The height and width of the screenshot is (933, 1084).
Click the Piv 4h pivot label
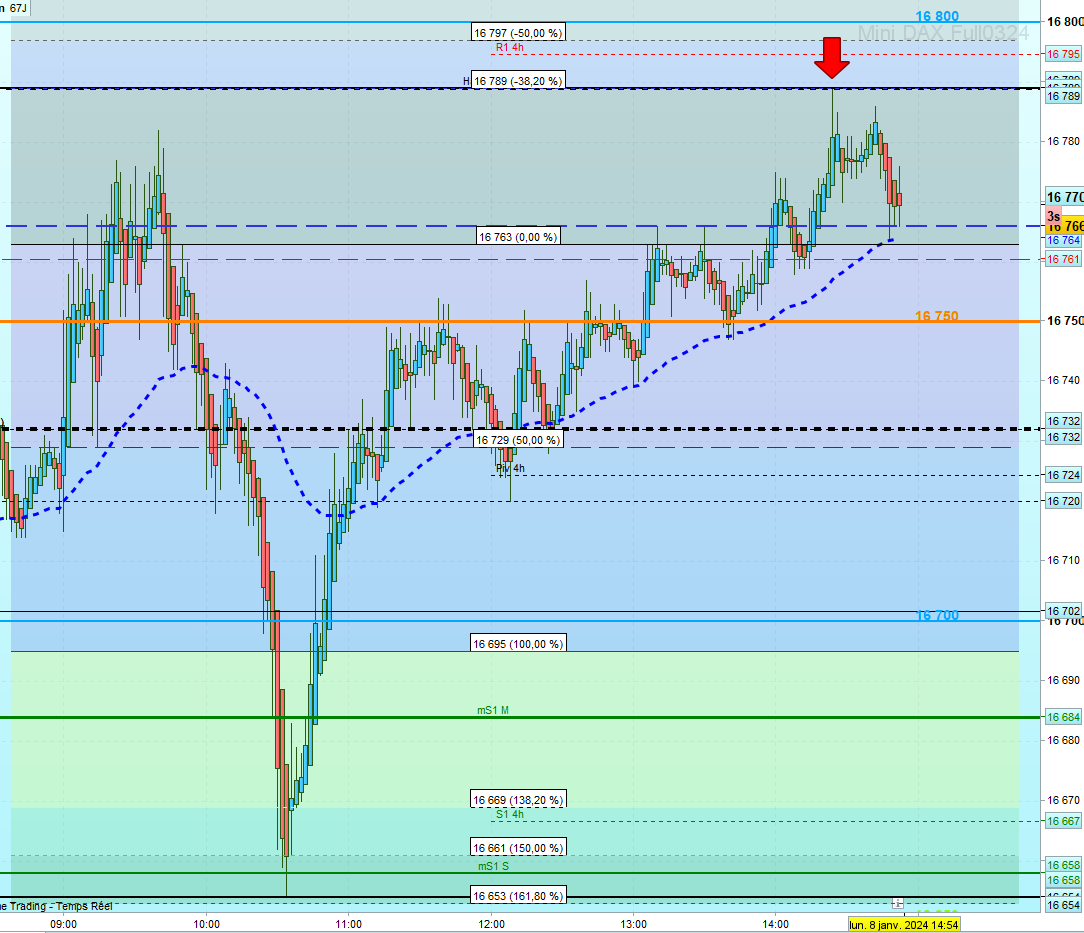[510, 469]
